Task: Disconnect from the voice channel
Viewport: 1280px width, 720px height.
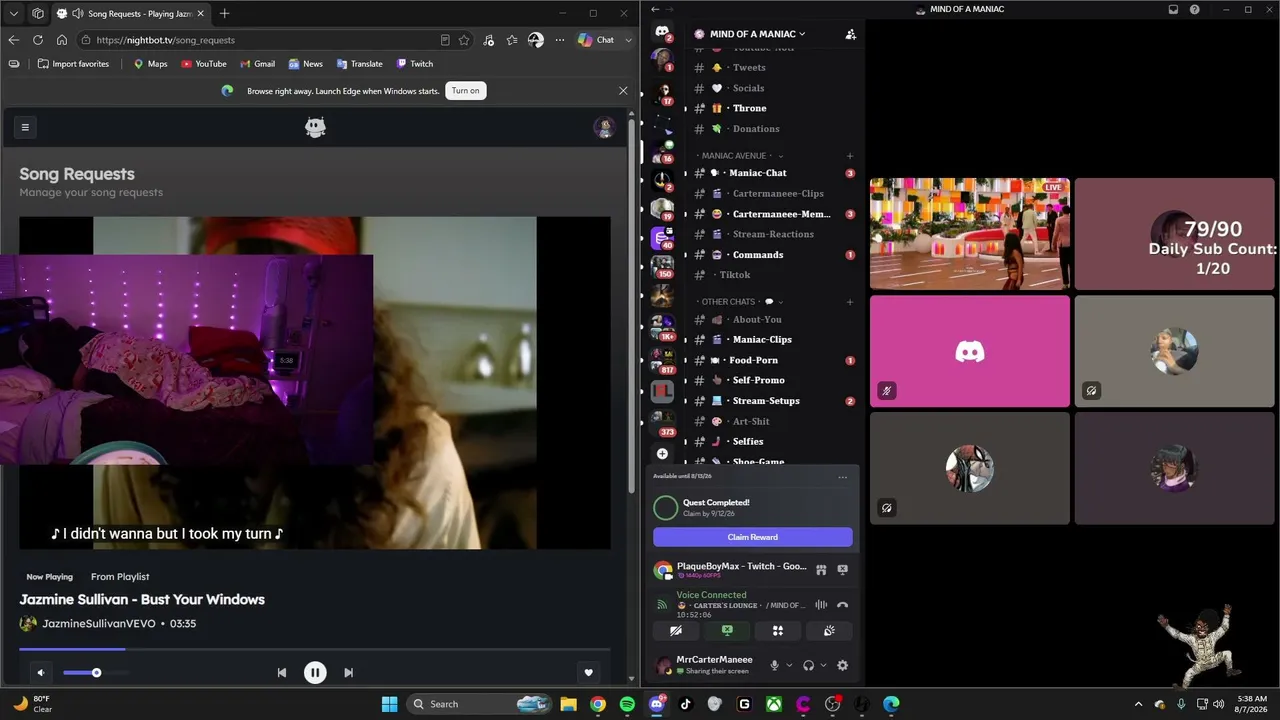Action: pyautogui.click(x=842, y=605)
